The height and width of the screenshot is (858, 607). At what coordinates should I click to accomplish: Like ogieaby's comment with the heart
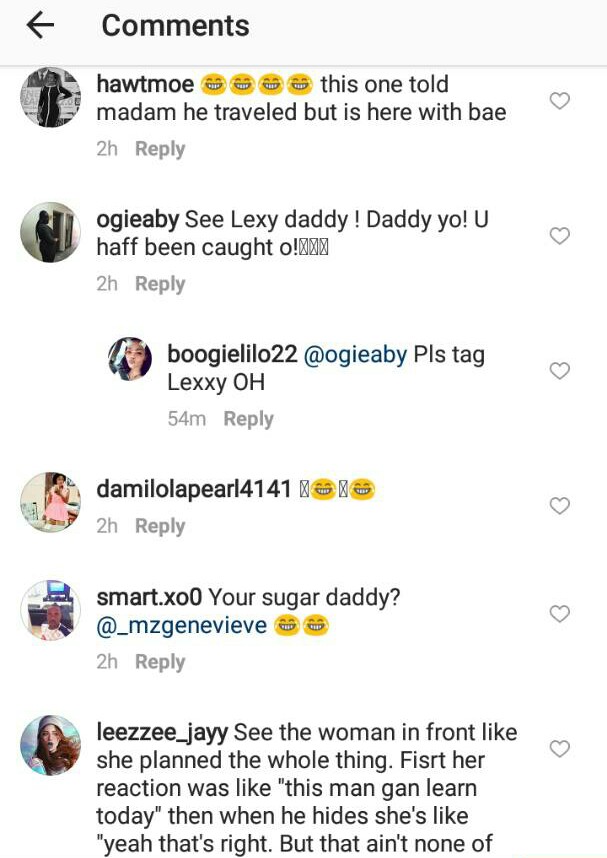tap(560, 236)
